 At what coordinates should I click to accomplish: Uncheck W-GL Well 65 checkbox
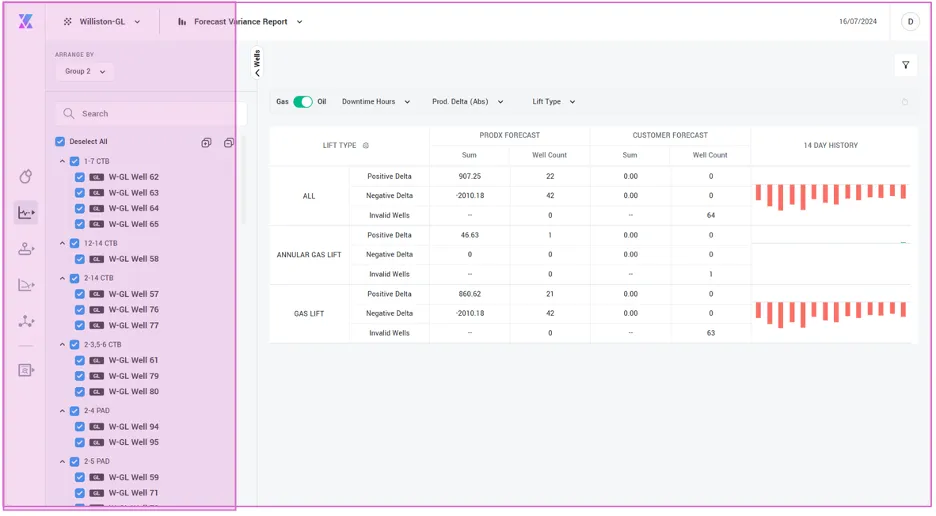point(79,224)
